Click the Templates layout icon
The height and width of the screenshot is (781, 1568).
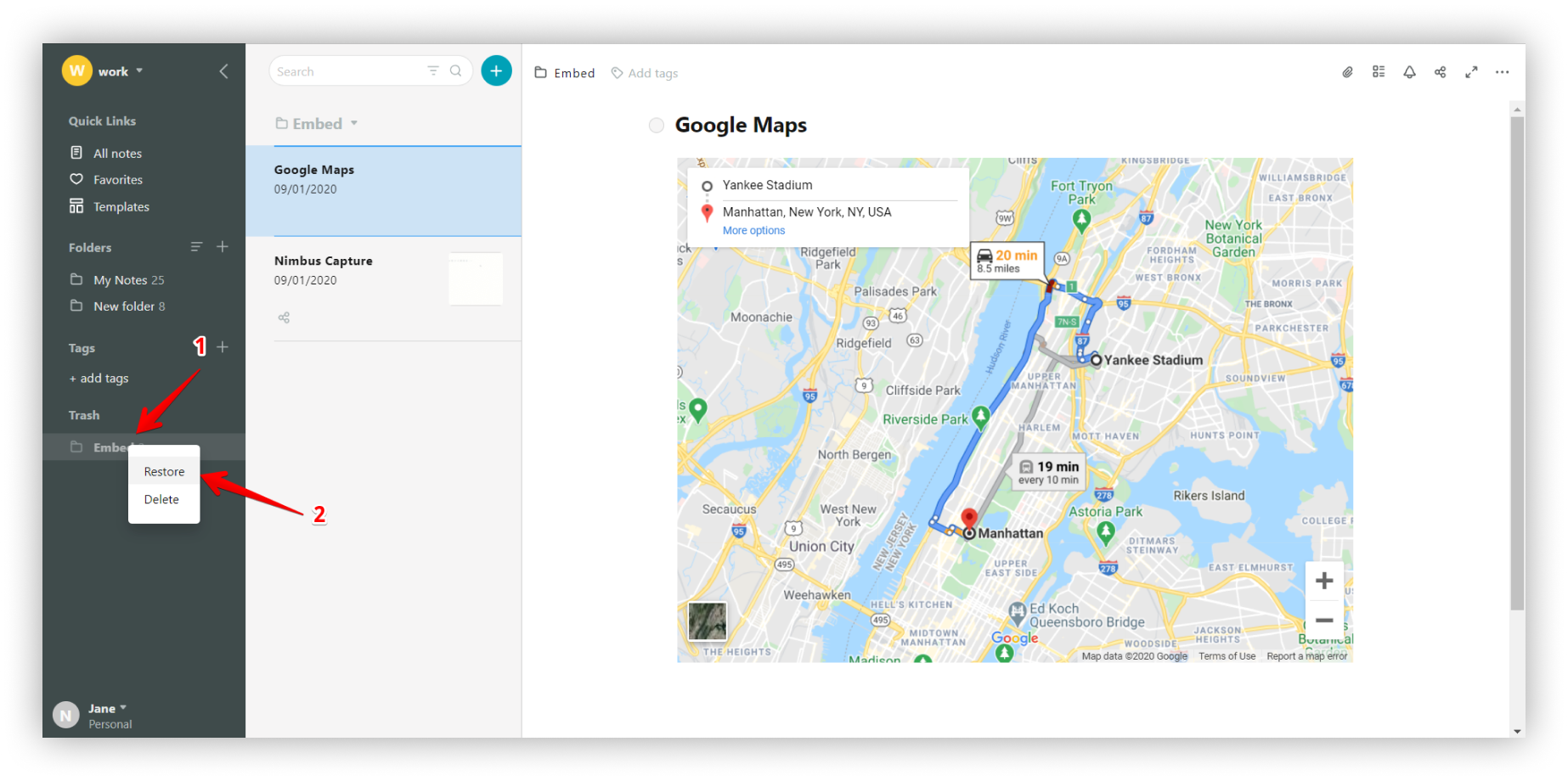(76, 206)
